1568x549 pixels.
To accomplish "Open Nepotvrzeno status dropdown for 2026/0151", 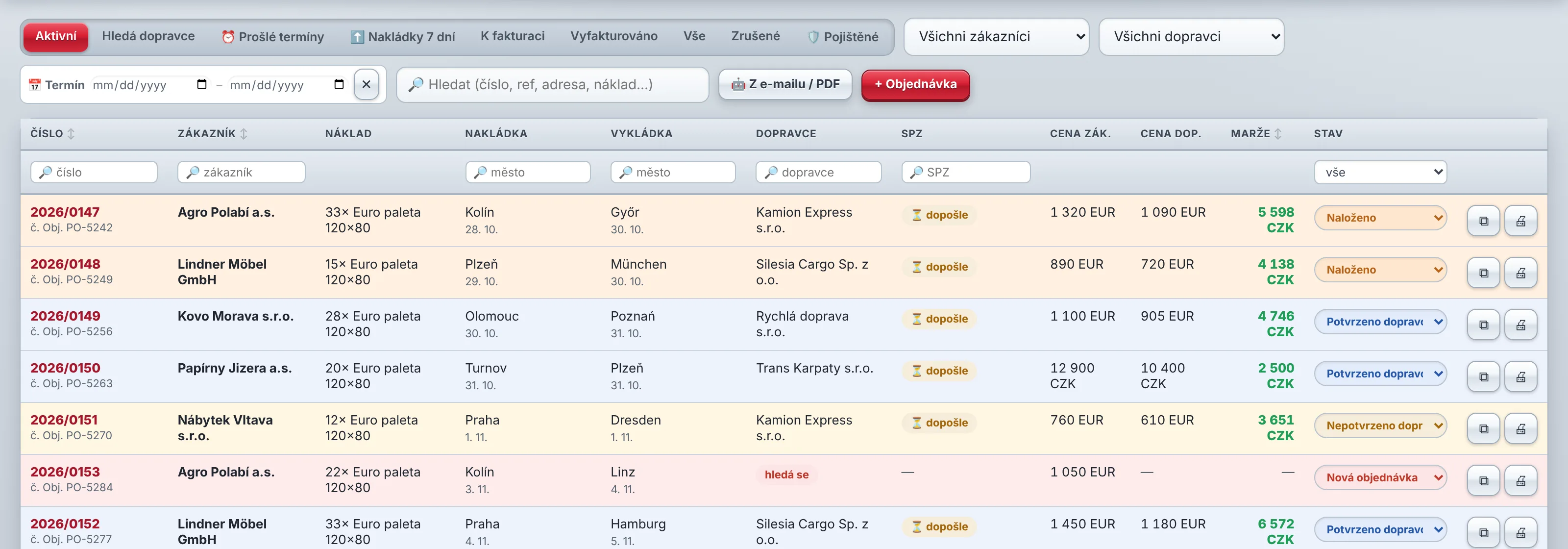I will (1380, 425).
